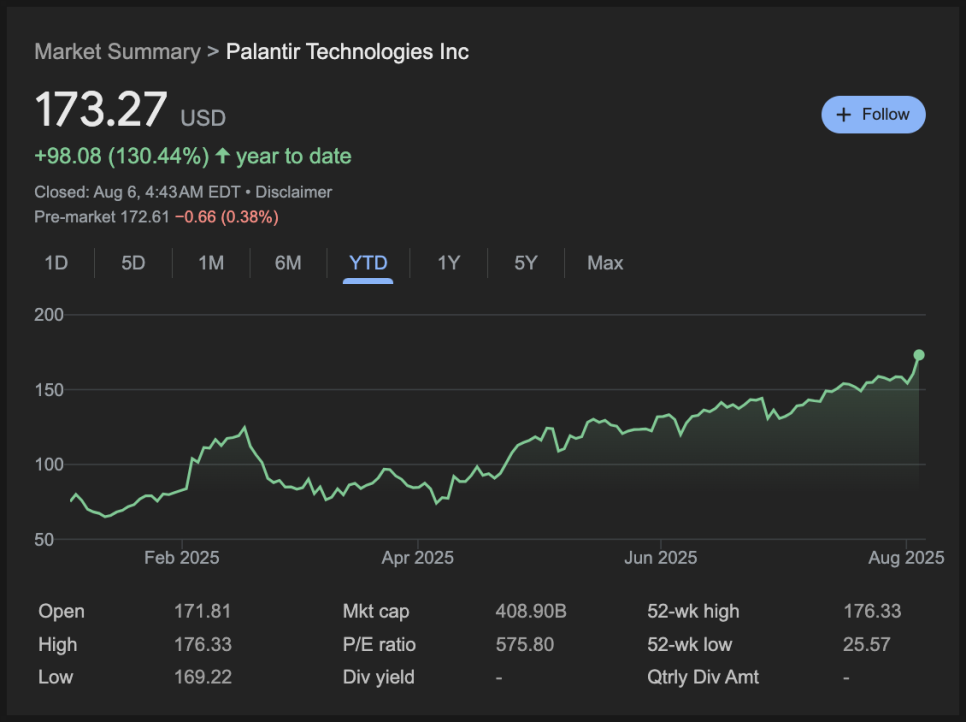Switch to the 1D range tab
The width and height of the screenshot is (966, 722).
[56, 263]
